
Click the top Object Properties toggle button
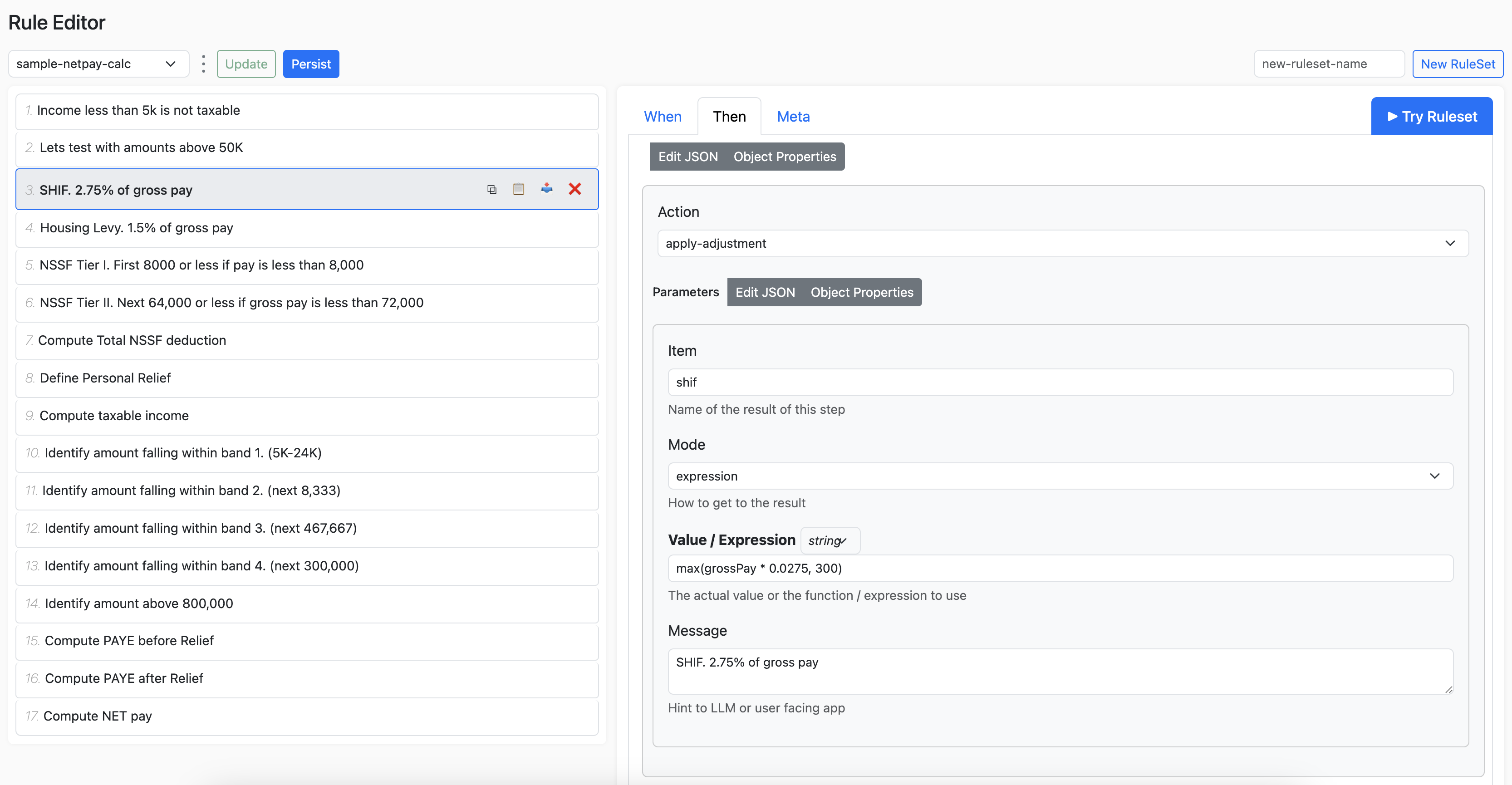pos(785,157)
